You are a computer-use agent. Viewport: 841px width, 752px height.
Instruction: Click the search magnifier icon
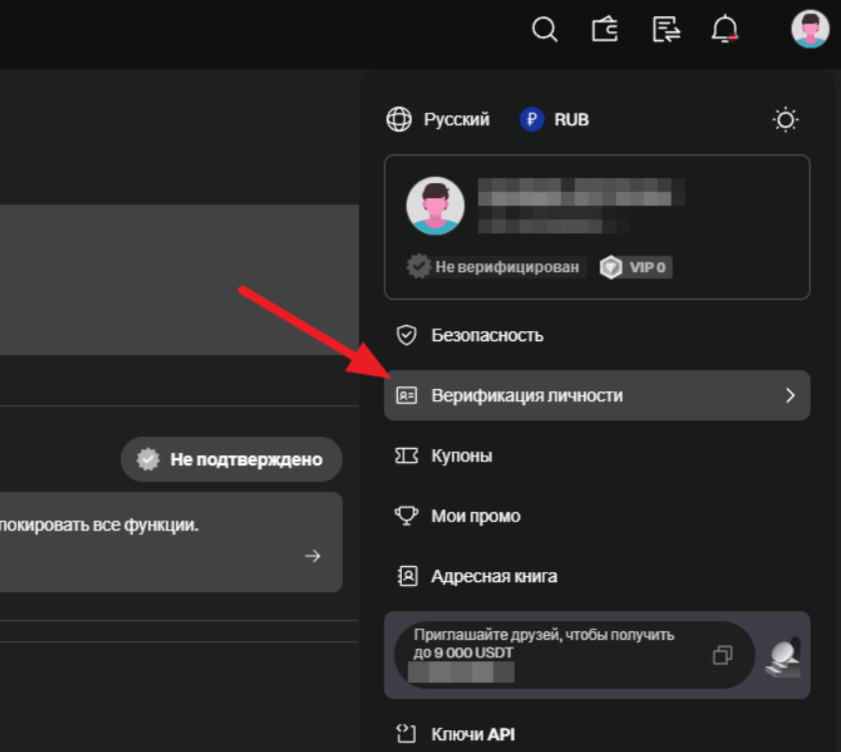(544, 30)
